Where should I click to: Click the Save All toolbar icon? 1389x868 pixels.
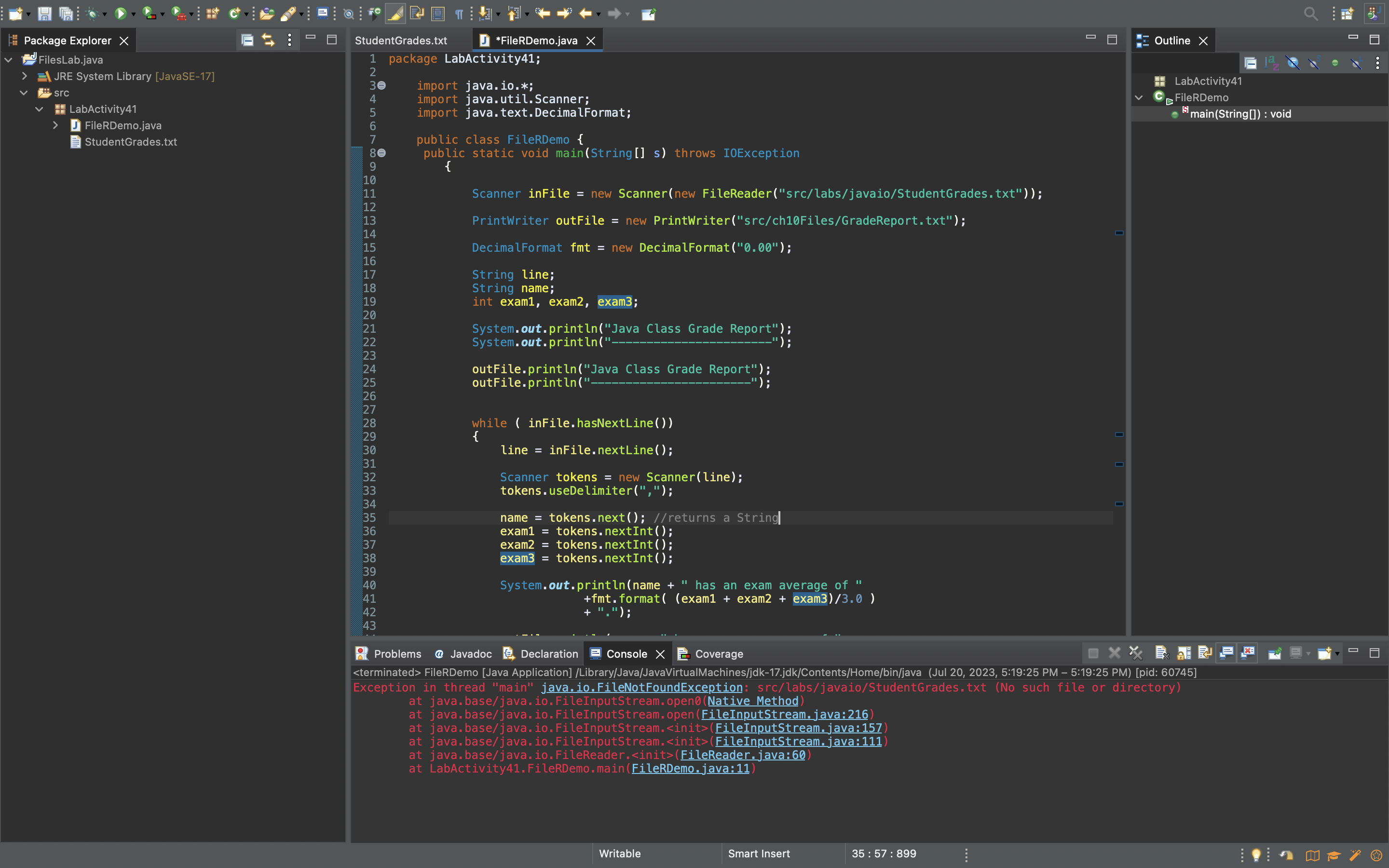[x=67, y=13]
